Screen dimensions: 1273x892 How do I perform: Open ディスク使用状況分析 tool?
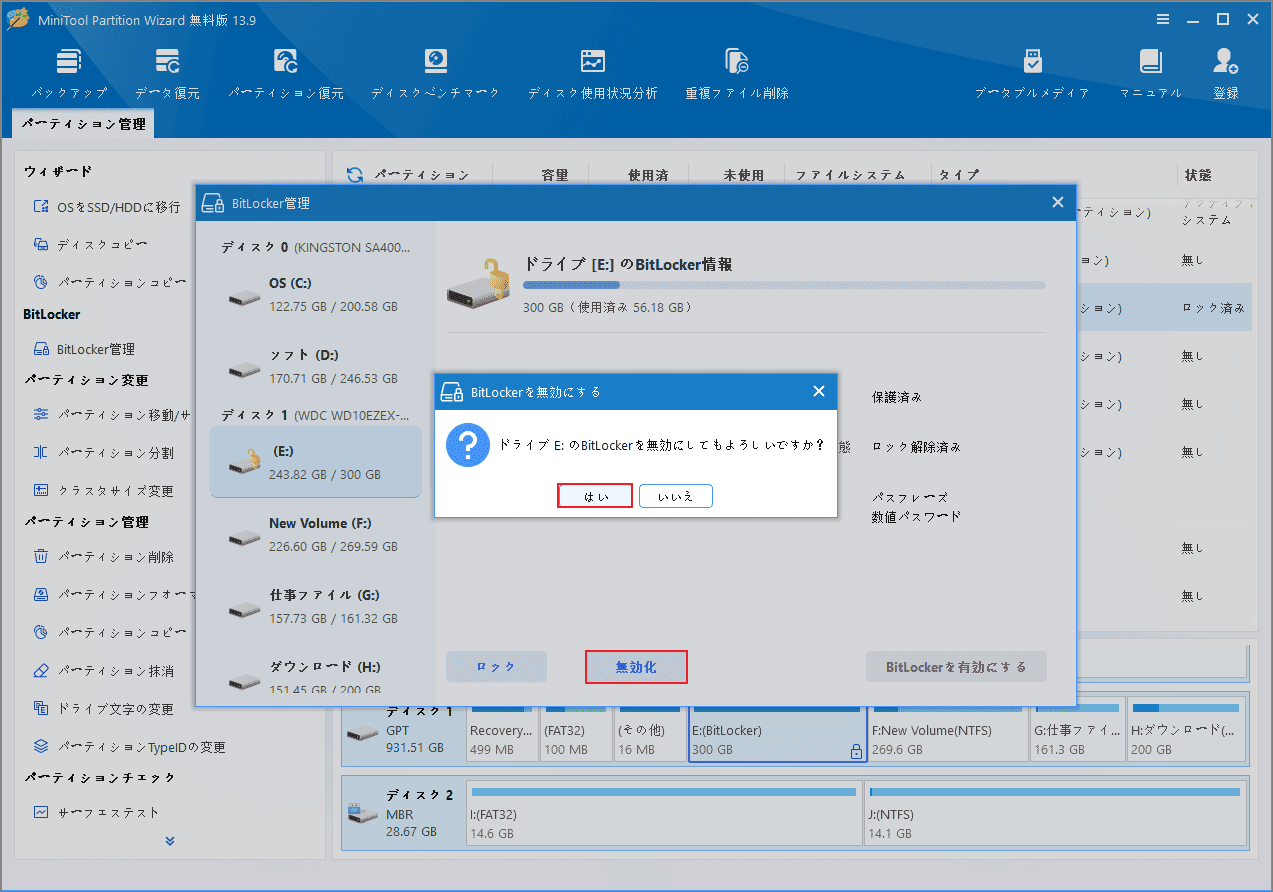coord(593,74)
